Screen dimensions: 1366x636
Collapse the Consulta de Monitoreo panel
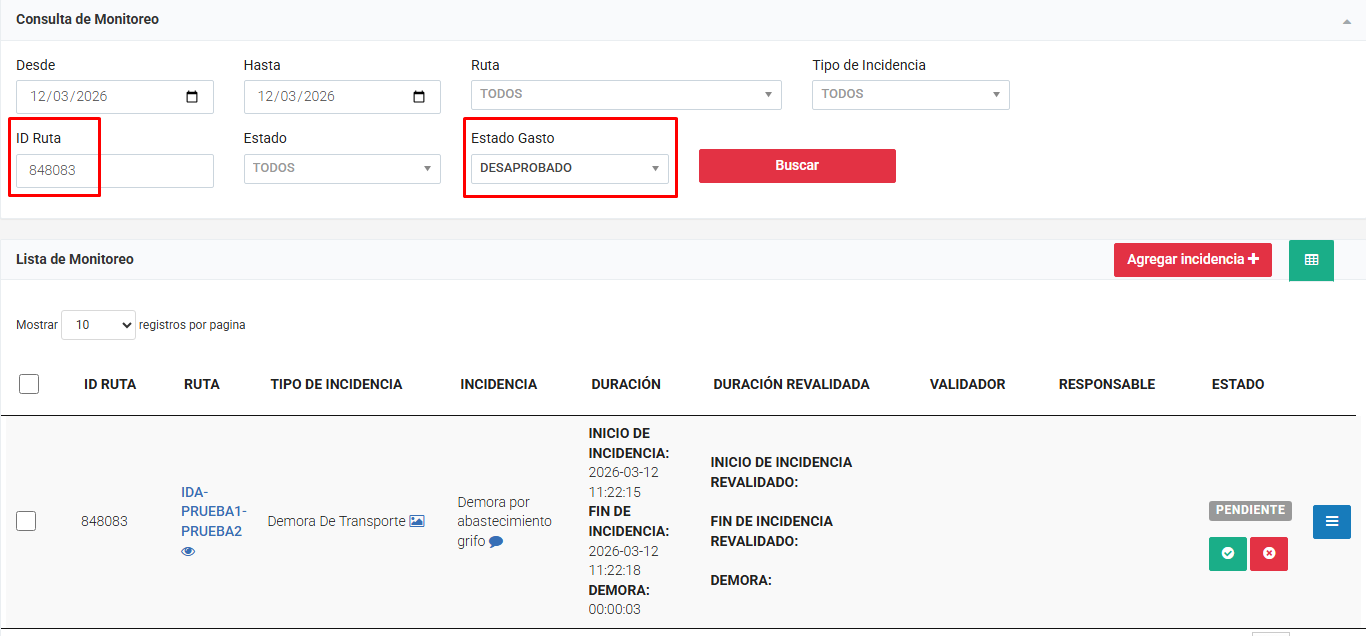[x=1346, y=21]
